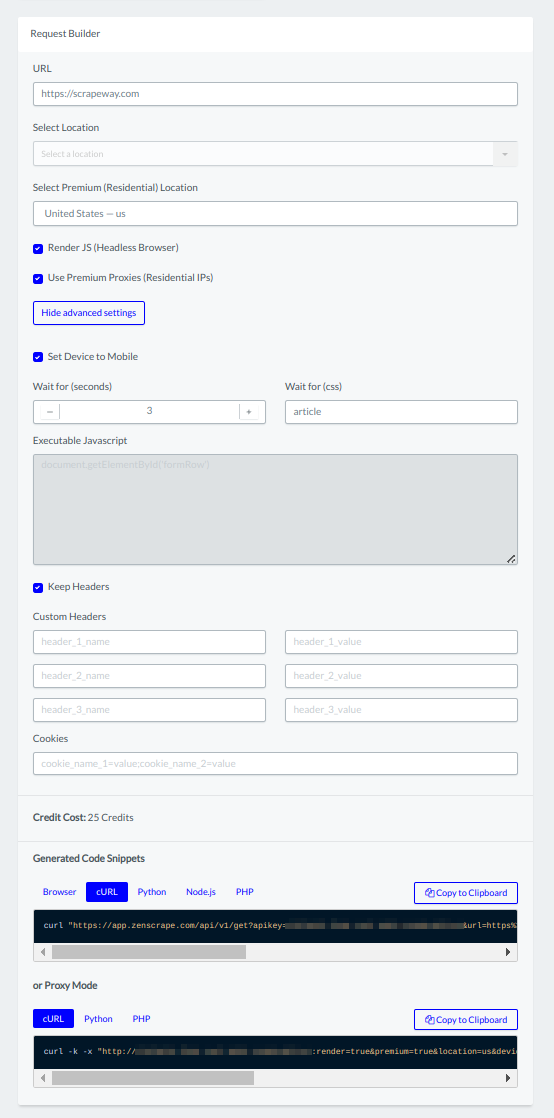Copy Proxy Mode snippet to clipboard
554x1118 pixels.
click(466, 1020)
